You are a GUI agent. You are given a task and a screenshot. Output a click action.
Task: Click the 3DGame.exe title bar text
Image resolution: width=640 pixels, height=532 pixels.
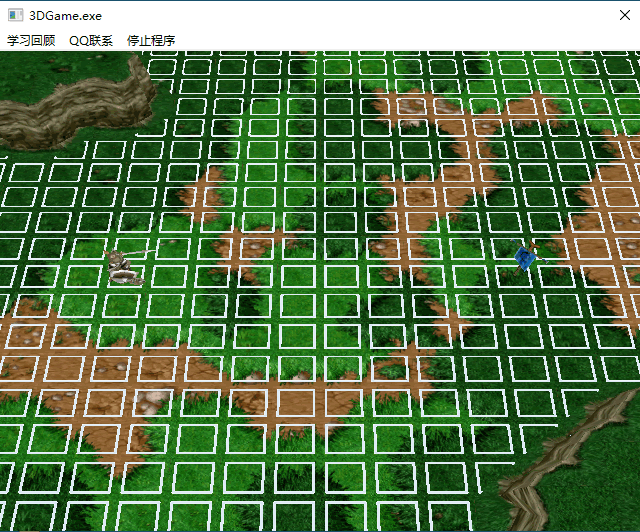click(65, 16)
